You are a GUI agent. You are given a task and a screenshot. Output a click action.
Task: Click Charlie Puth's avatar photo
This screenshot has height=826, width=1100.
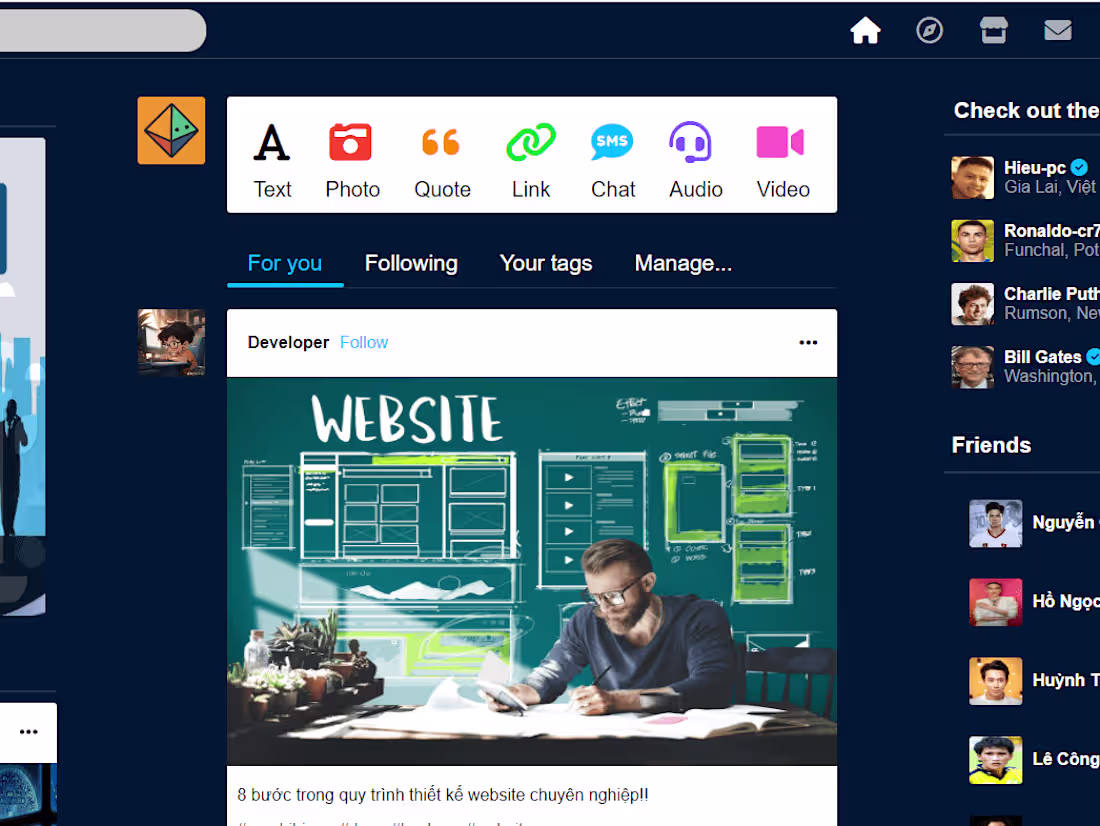point(972,304)
